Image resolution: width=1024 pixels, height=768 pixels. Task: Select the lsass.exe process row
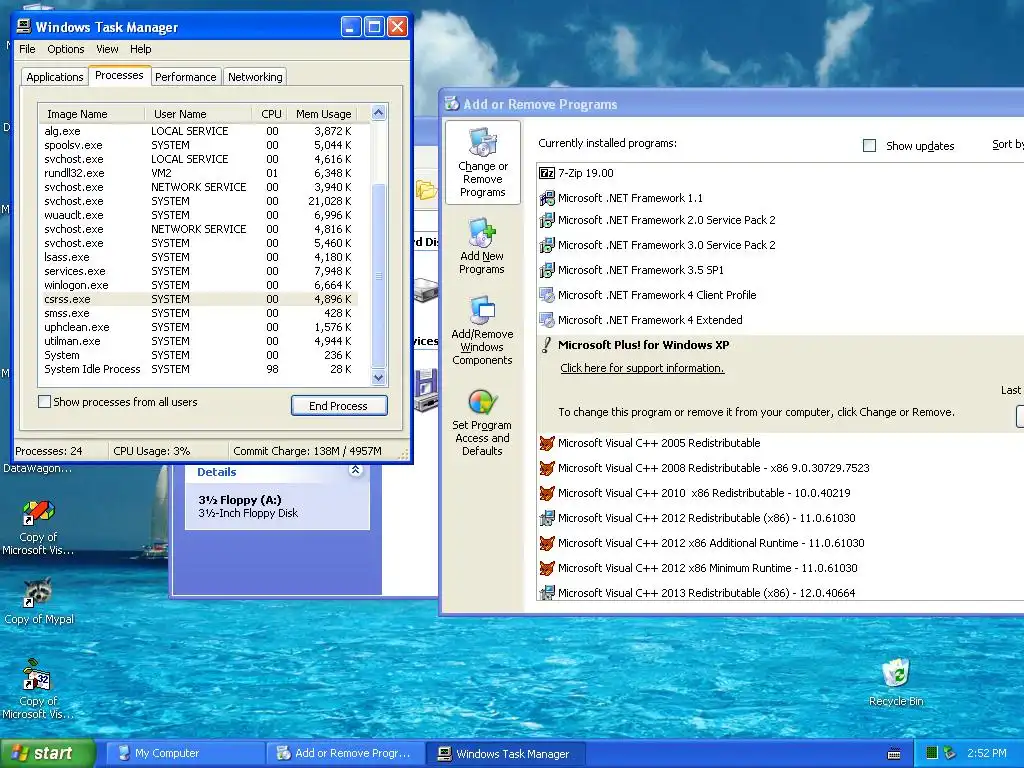pos(199,257)
